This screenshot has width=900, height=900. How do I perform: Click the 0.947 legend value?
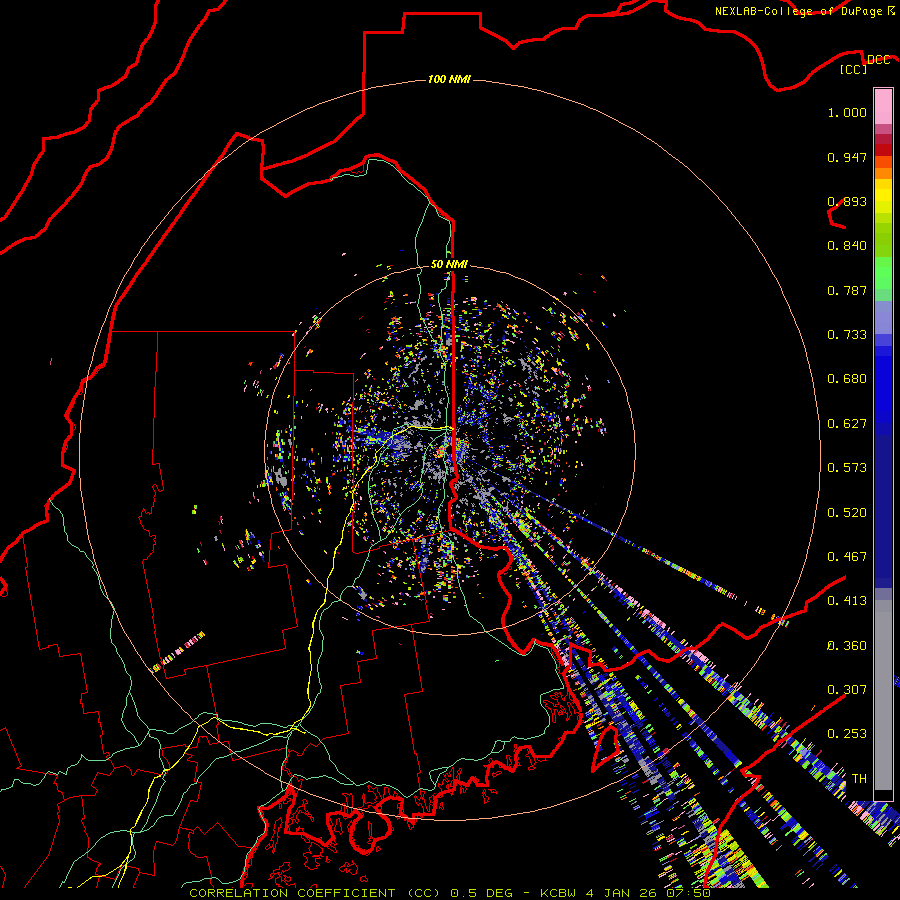coord(847,157)
